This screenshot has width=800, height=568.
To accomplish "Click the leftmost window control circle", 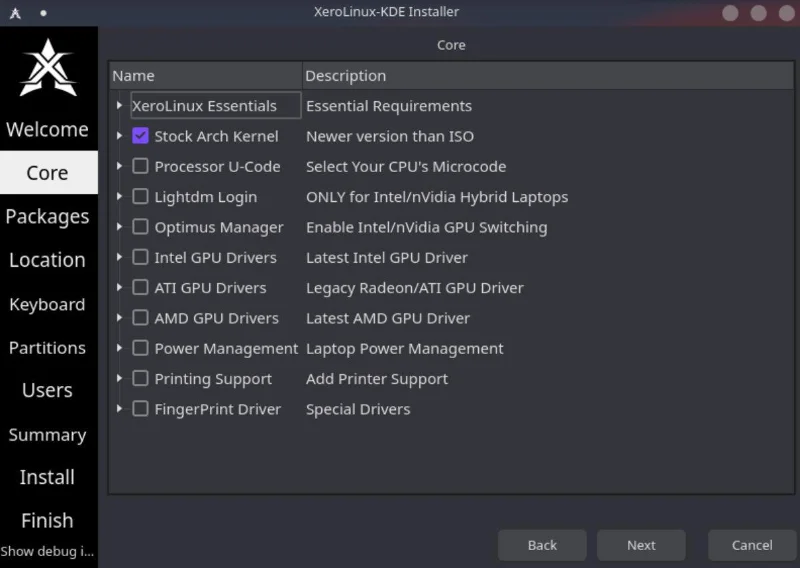I will point(730,13).
